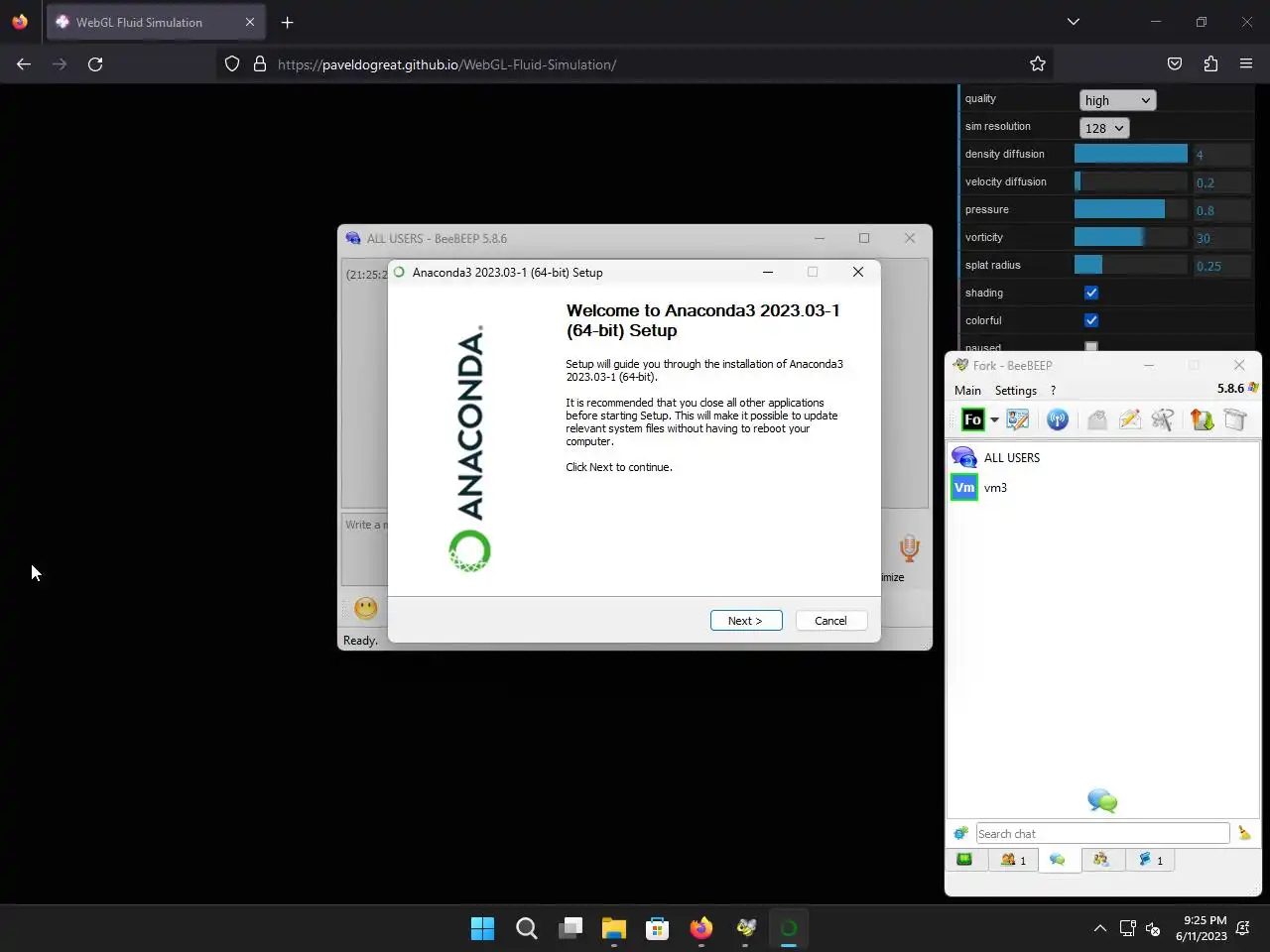This screenshot has height=952, width=1270.
Task: Switch to the blue flag tab showing 1
Action: (x=1150, y=860)
